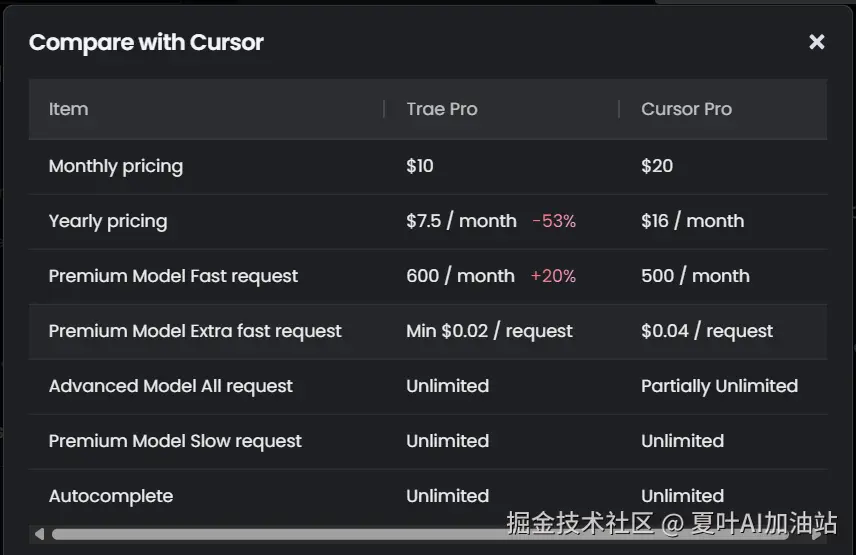Click the Item column header

click(x=68, y=109)
